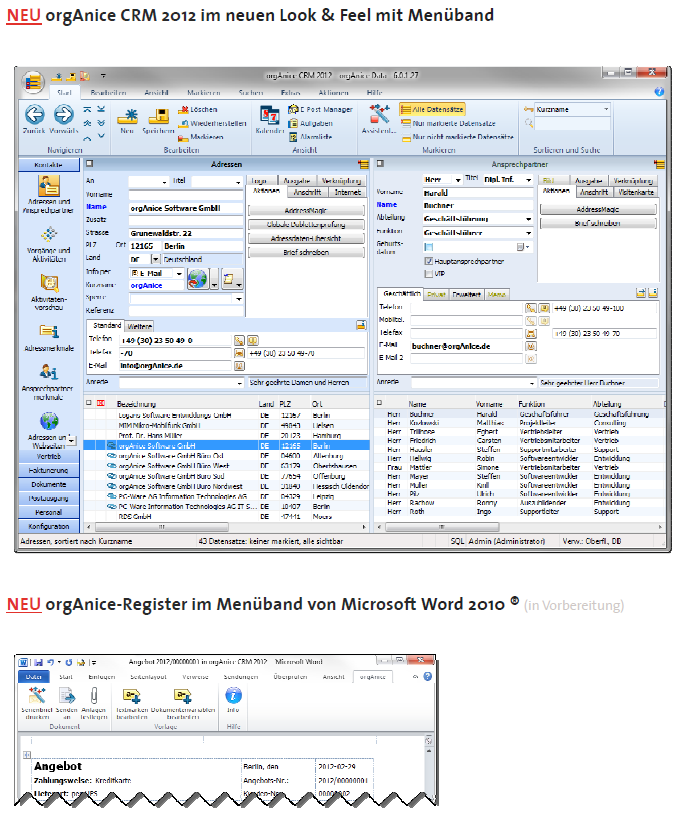This screenshot has width=680, height=819.
Task: Enable the VIP checkbox
Action: (x=429, y=273)
